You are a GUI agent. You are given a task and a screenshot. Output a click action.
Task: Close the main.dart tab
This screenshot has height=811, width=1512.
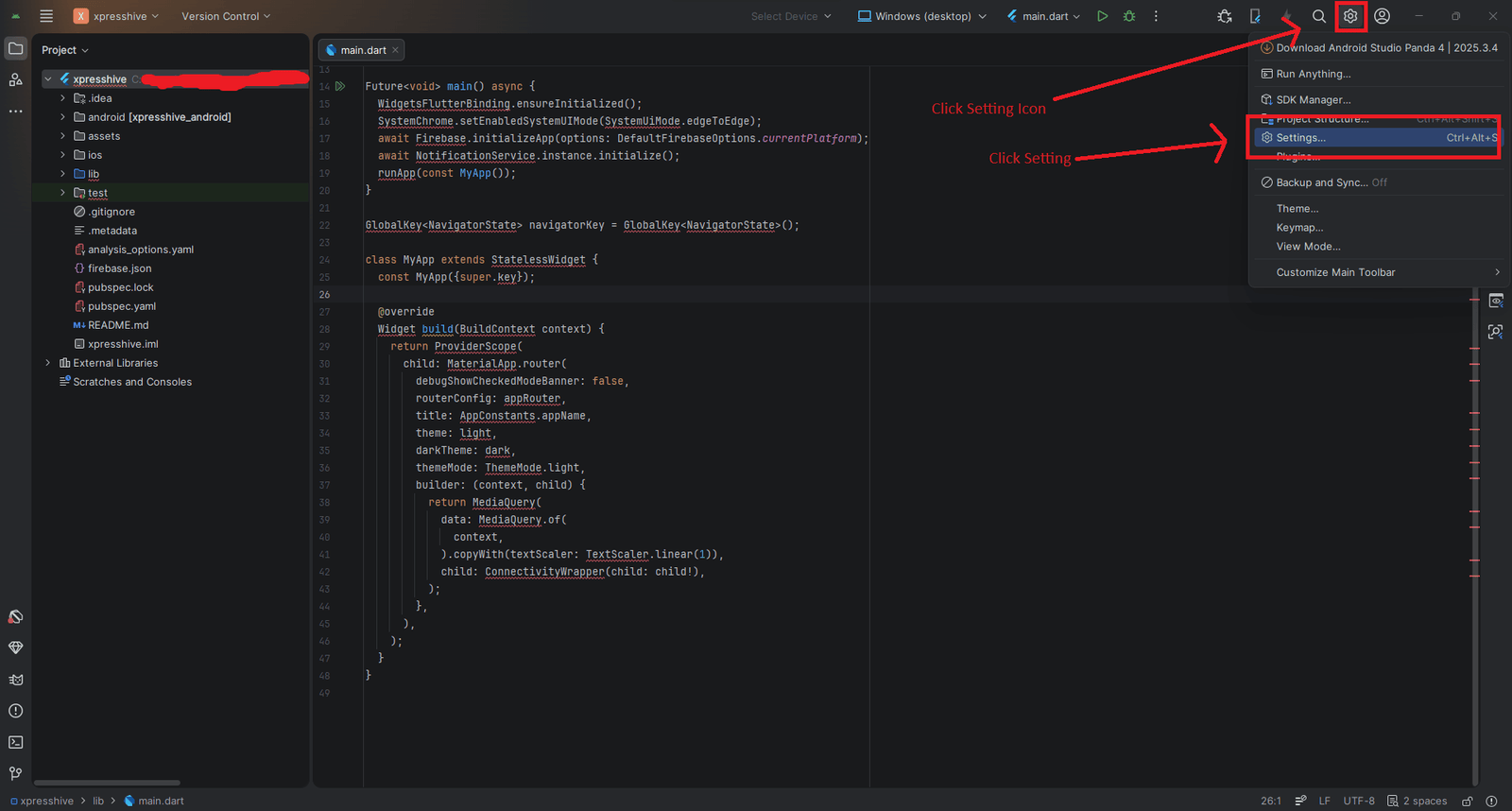(396, 50)
